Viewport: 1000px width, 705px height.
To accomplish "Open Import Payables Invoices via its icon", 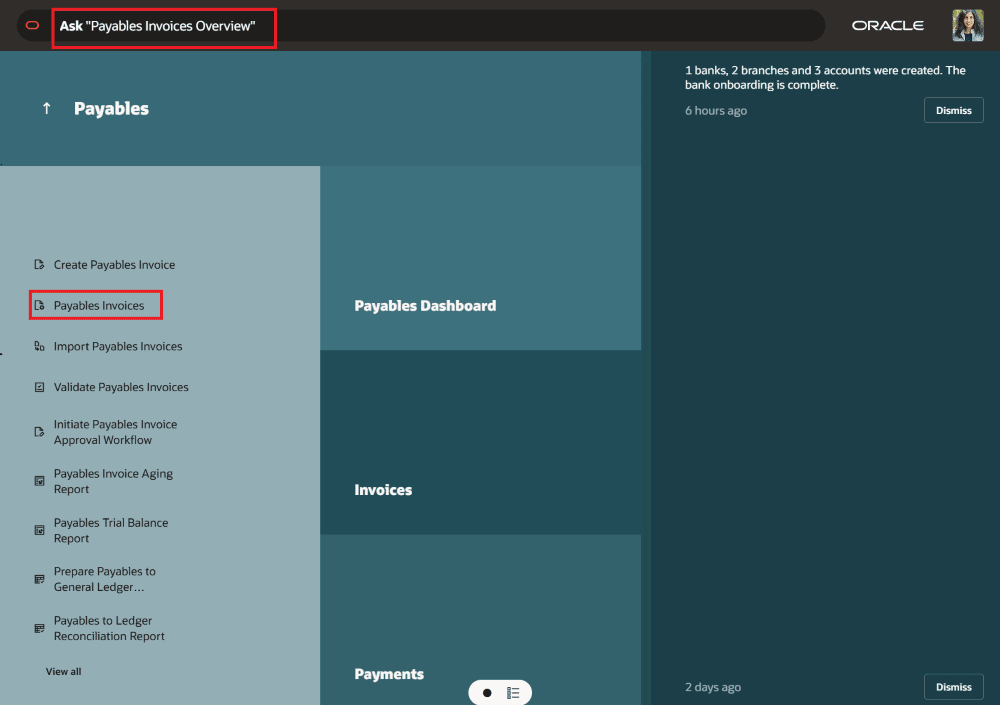I will point(37,346).
